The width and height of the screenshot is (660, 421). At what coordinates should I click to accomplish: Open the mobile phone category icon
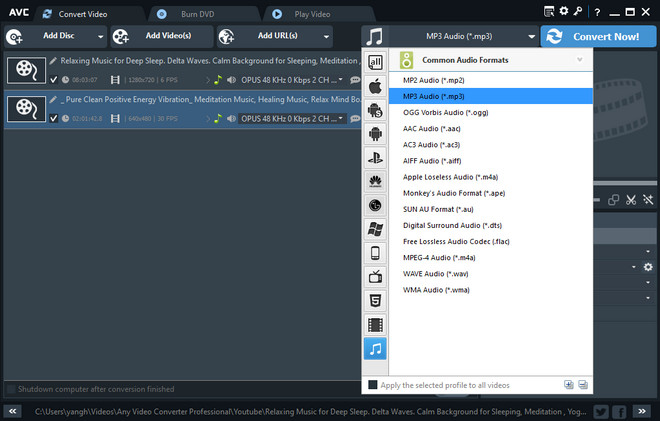(x=375, y=253)
